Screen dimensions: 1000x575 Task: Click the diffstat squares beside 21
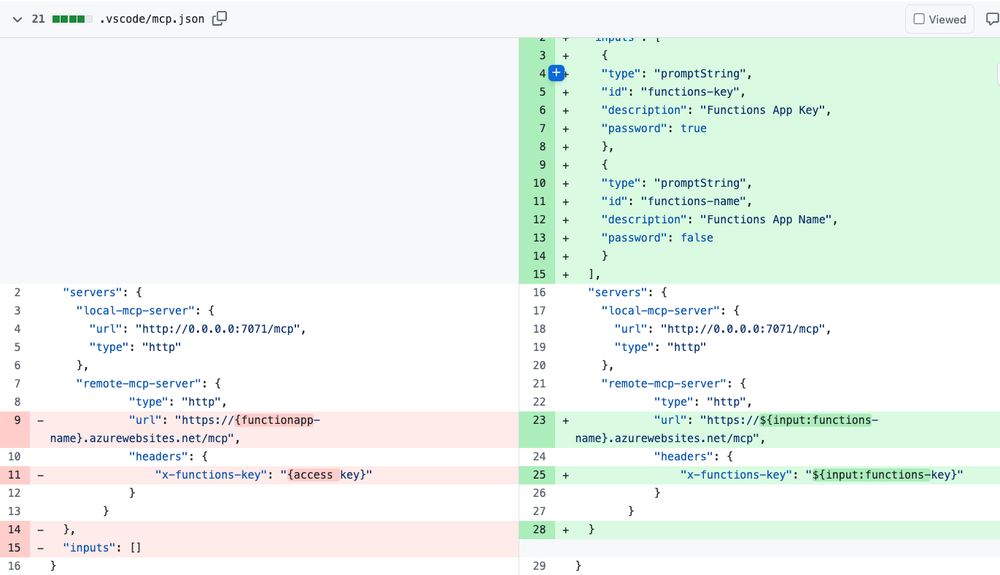(x=71, y=19)
